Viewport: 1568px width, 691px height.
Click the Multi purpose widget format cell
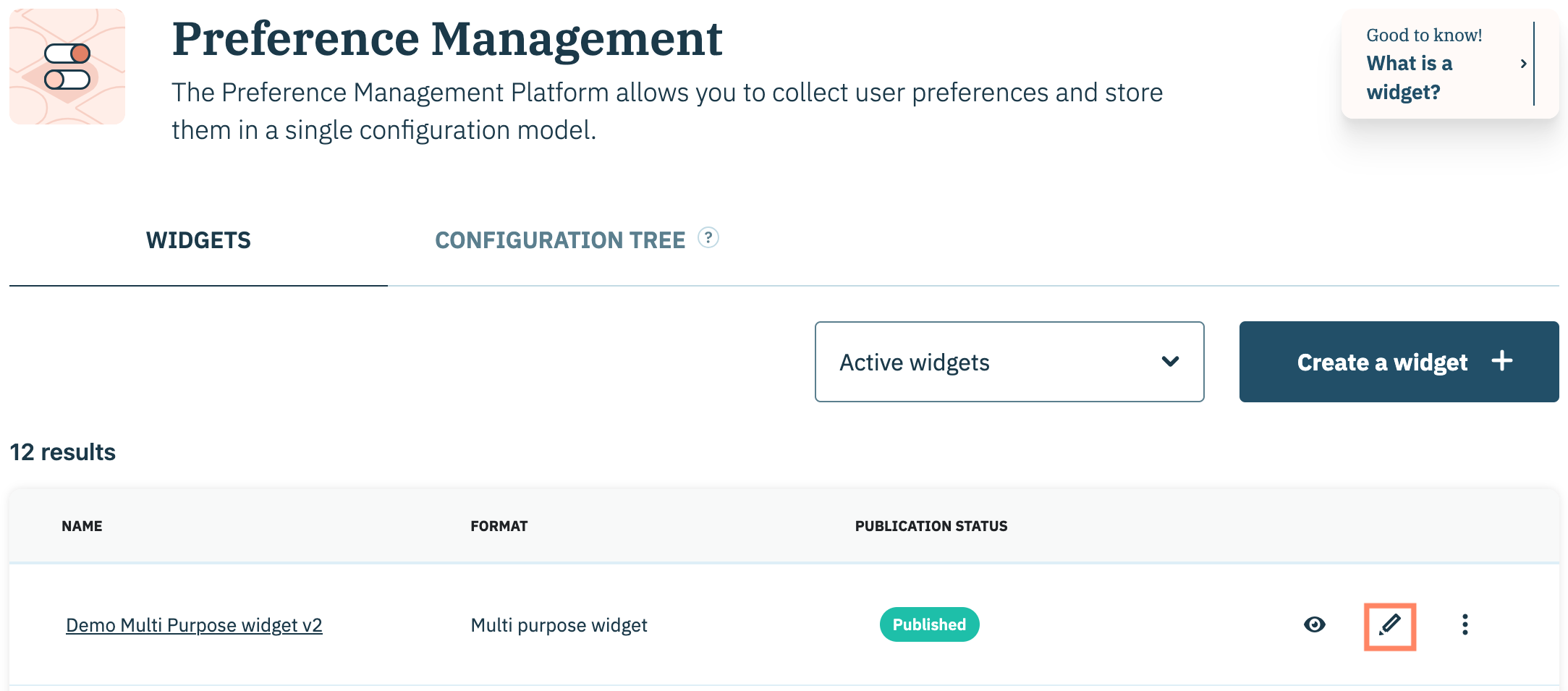pos(559,625)
